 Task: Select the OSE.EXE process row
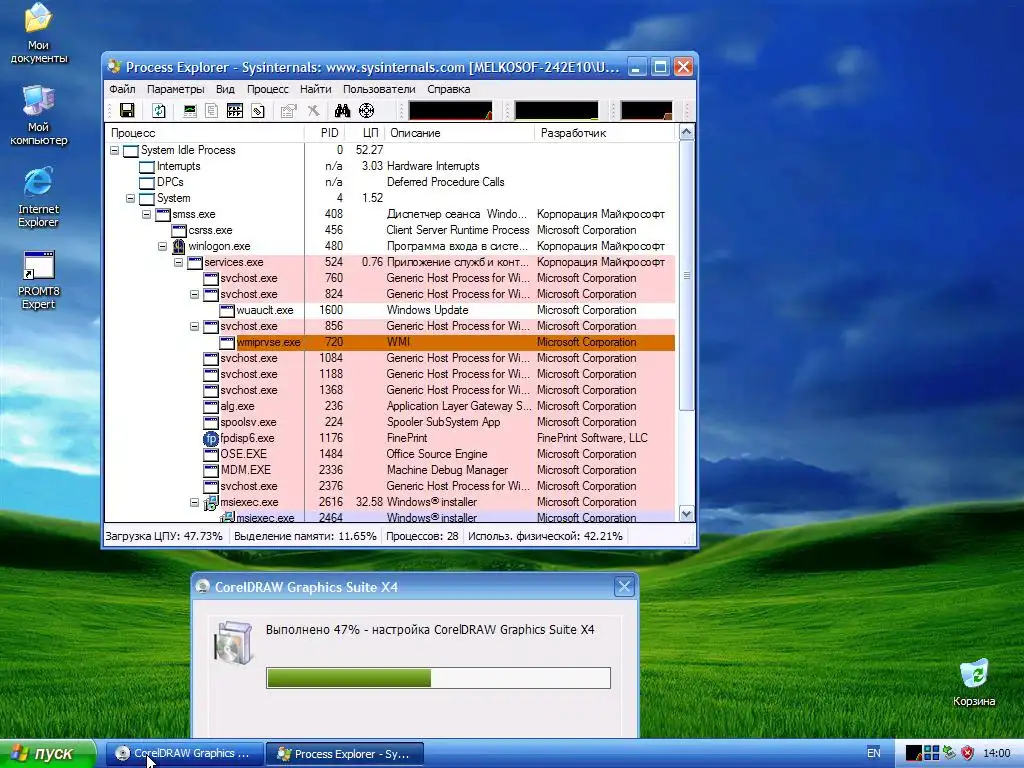390,454
